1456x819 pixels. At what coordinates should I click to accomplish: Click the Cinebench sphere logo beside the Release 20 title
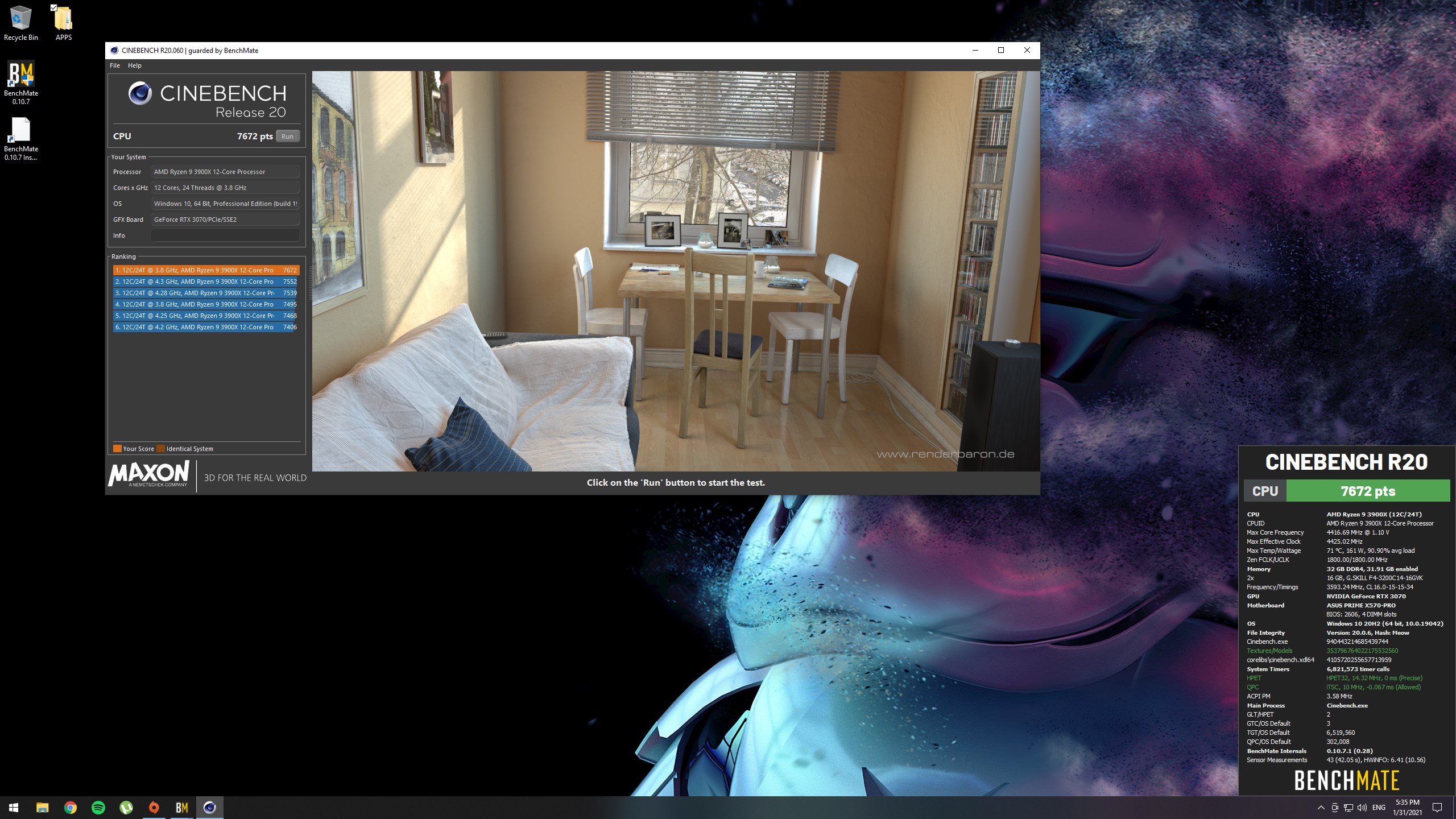pos(140,93)
